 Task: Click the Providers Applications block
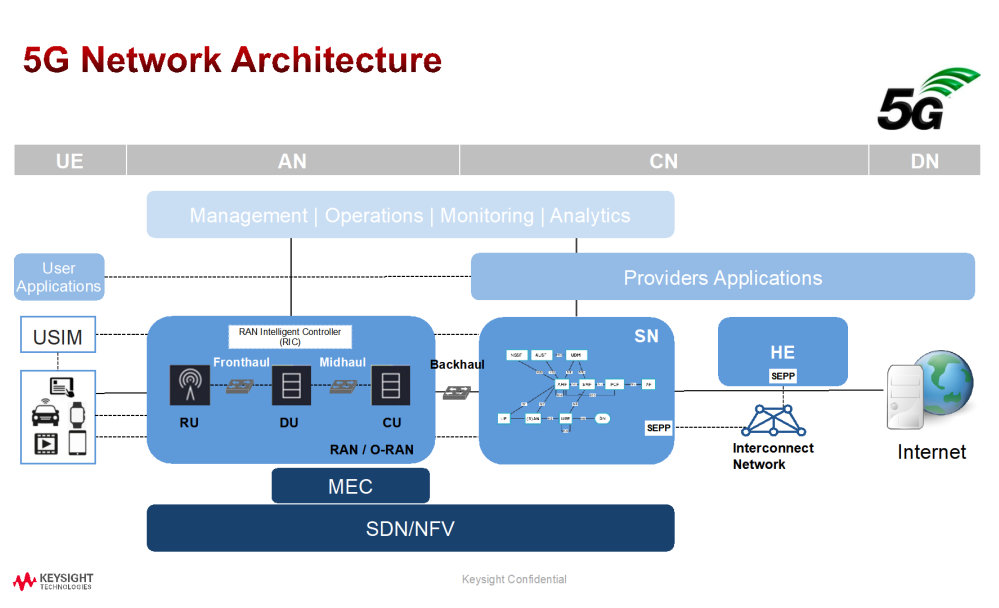click(722, 277)
